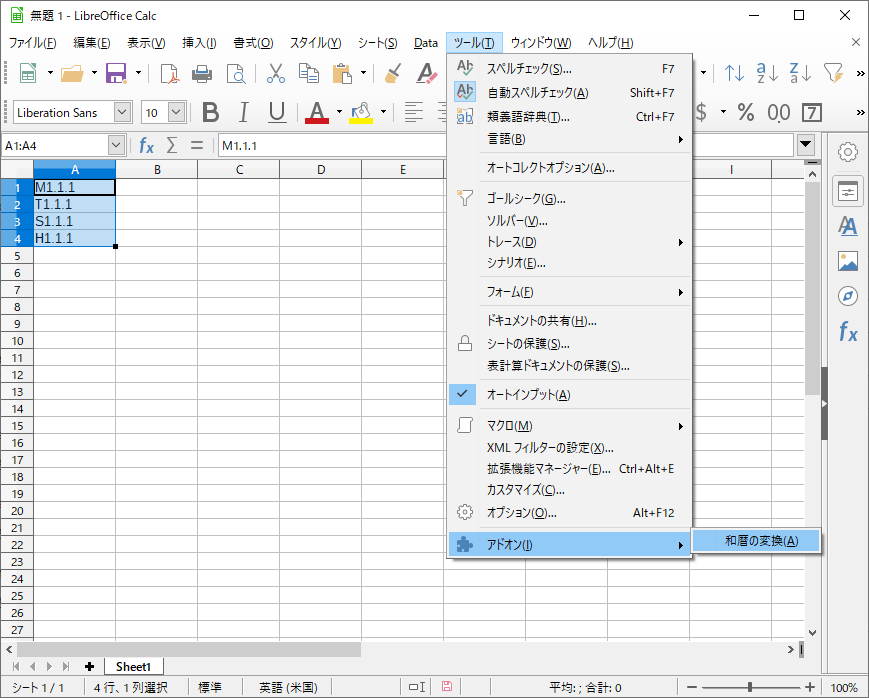Viewport: 869px width, 698px height.
Task: Uncheck the AutoInput option
Action: [x=569, y=395]
